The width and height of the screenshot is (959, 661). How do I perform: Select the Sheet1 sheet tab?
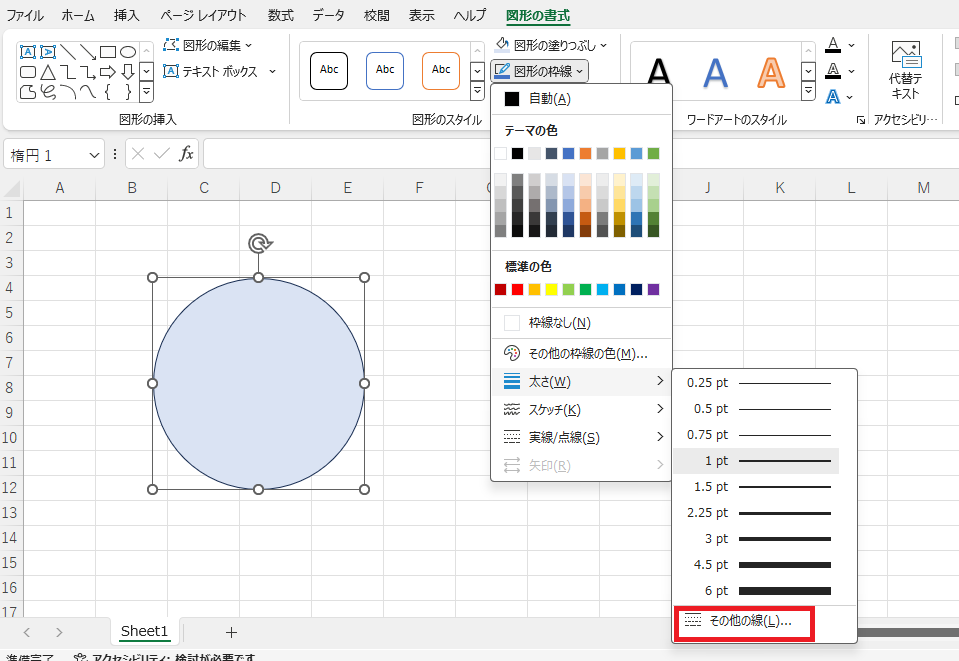pos(144,631)
